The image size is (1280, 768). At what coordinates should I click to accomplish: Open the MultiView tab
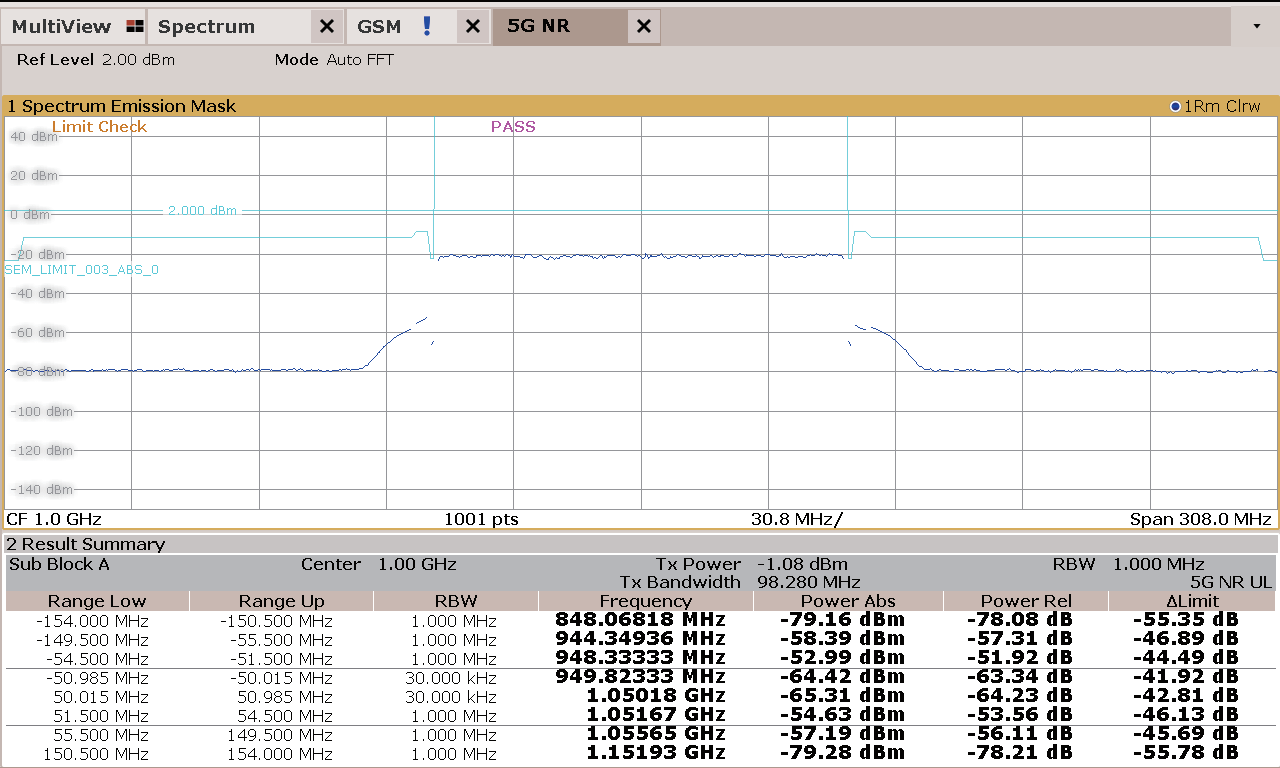75,26
